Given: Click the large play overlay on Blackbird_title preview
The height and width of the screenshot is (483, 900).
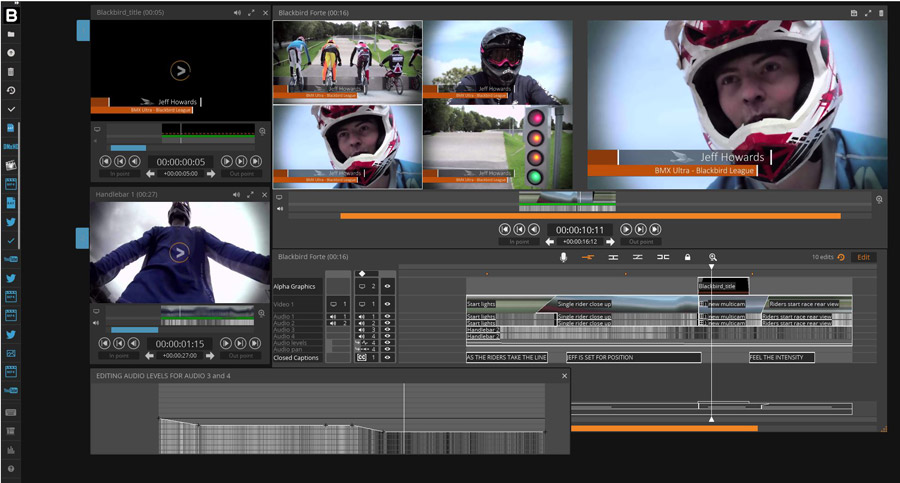Looking at the screenshot, I should (x=180, y=71).
